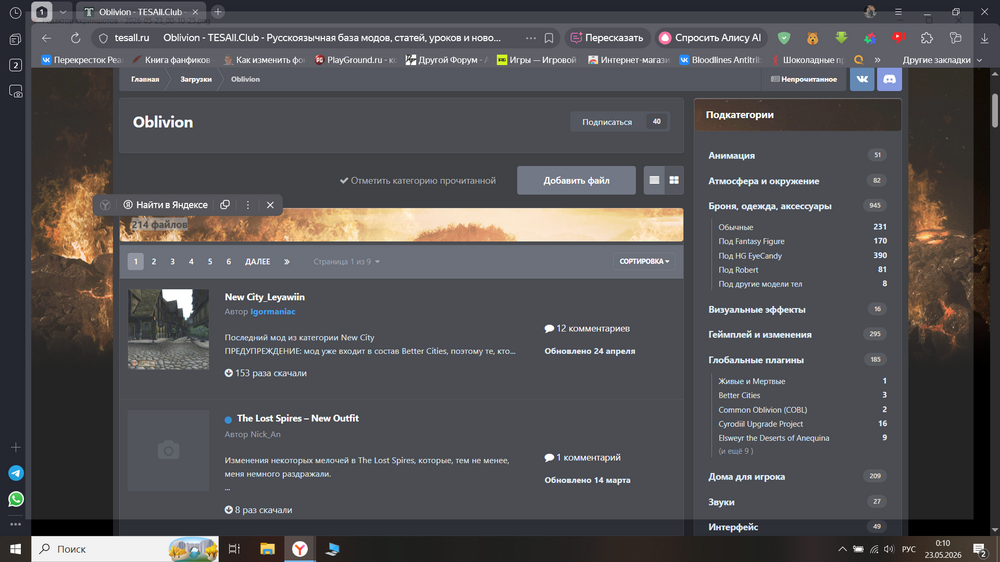Mark category as read (Отметить категорию прочитанной)
Viewport: 1000px width, 562px height.
tap(418, 181)
